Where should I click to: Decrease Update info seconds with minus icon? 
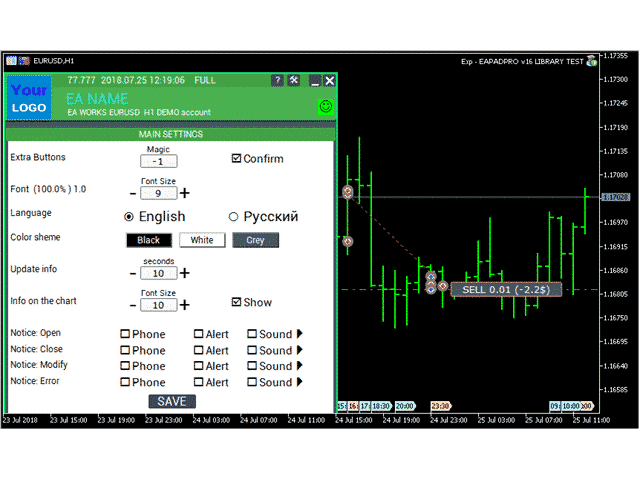click(x=133, y=273)
